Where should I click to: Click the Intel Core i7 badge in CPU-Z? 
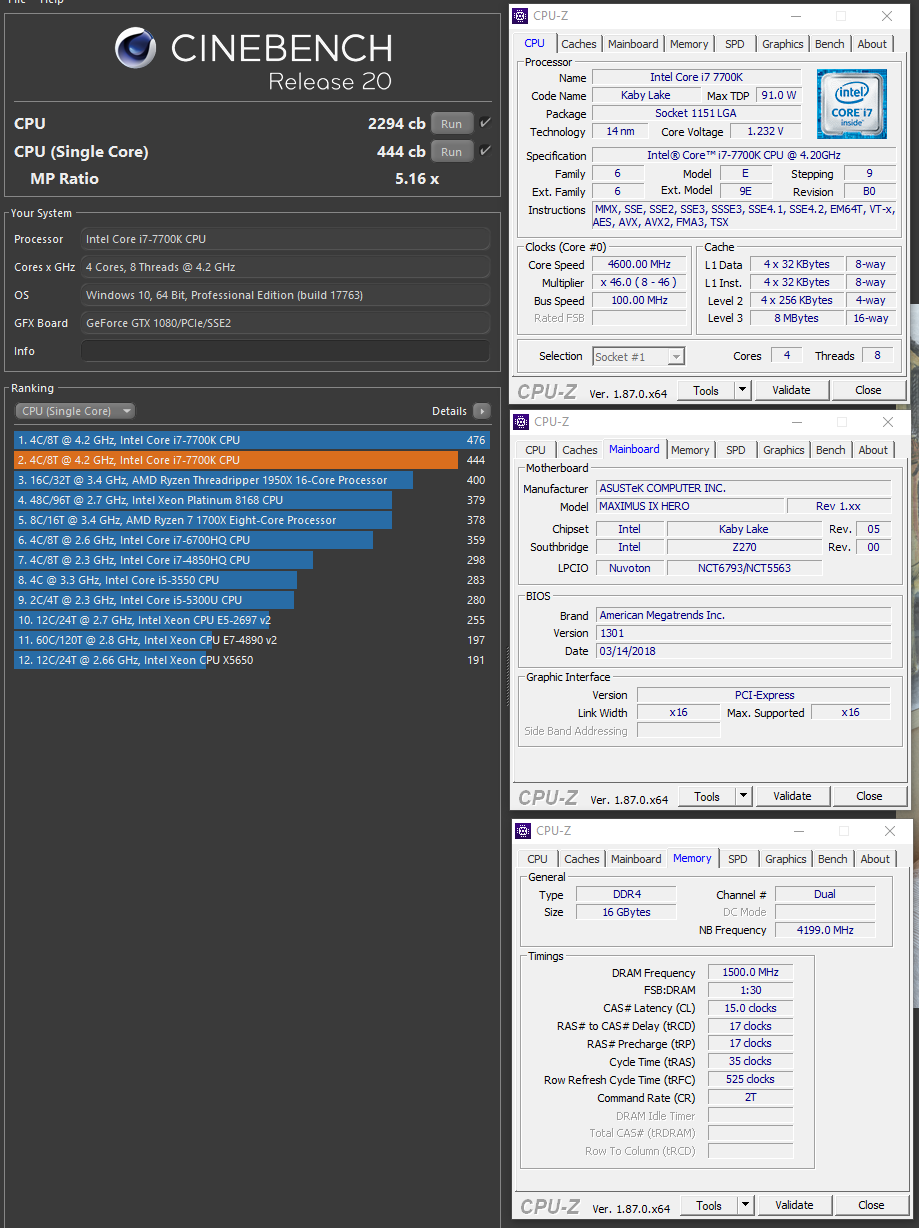tap(851, 106)
